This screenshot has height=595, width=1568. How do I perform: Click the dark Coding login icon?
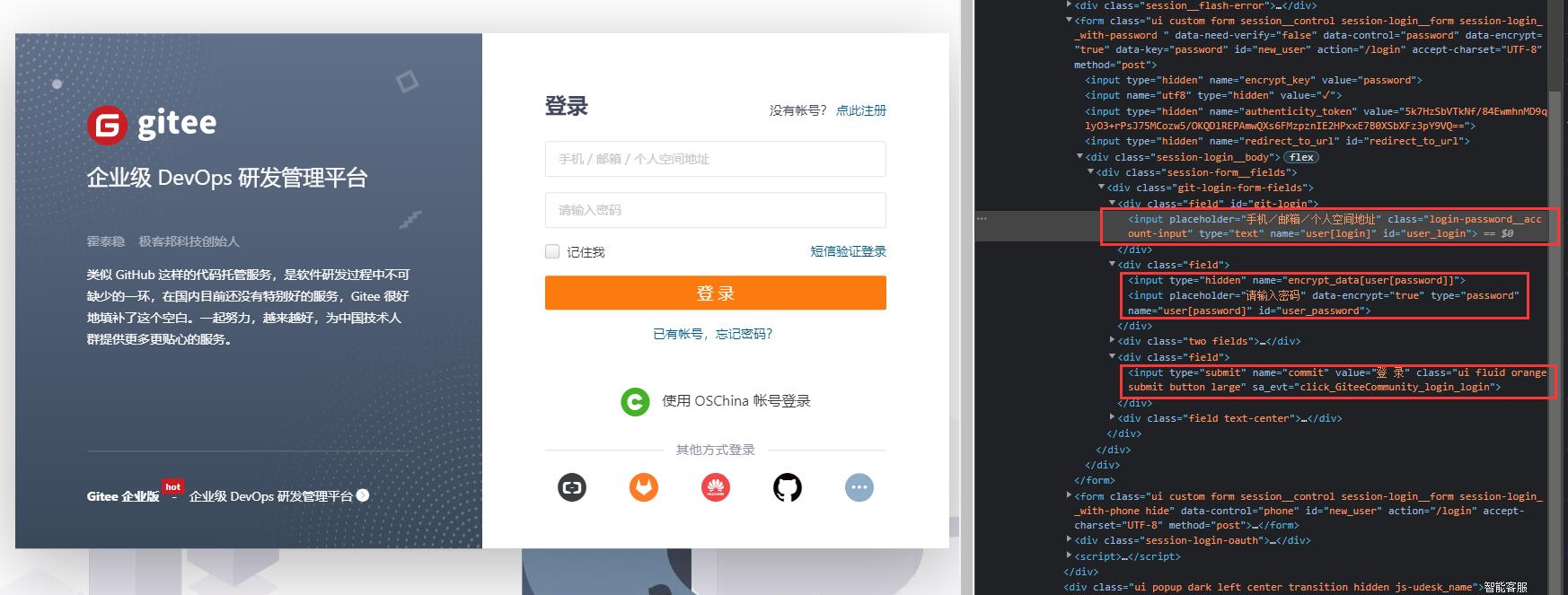[x=572, y=487]
